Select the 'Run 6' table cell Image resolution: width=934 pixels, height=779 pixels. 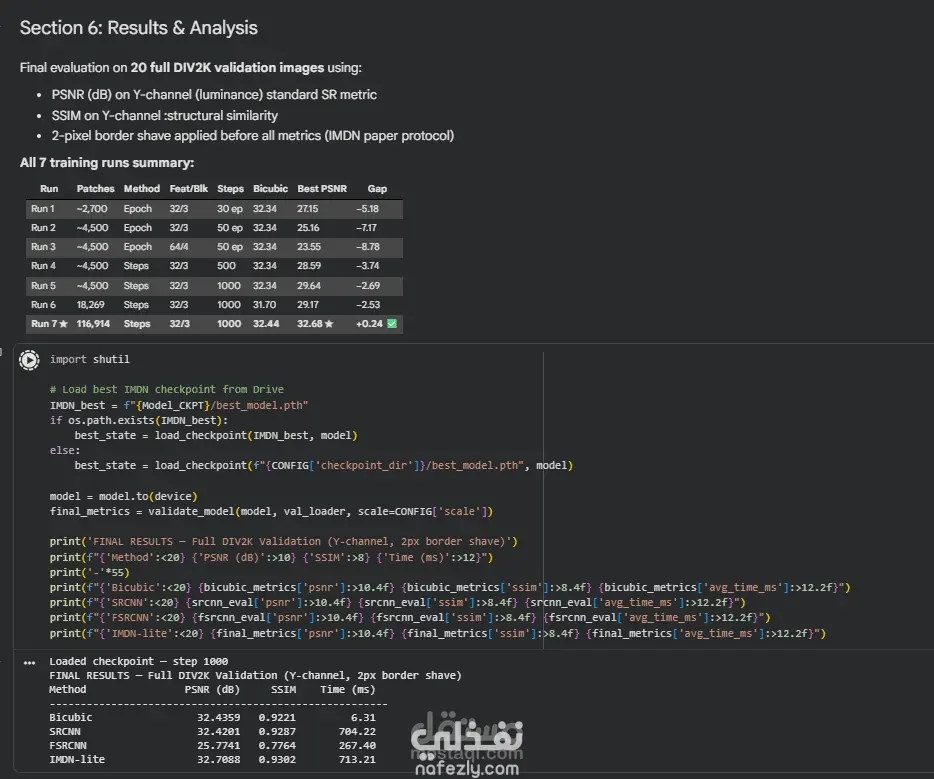(x=43, y=304)
